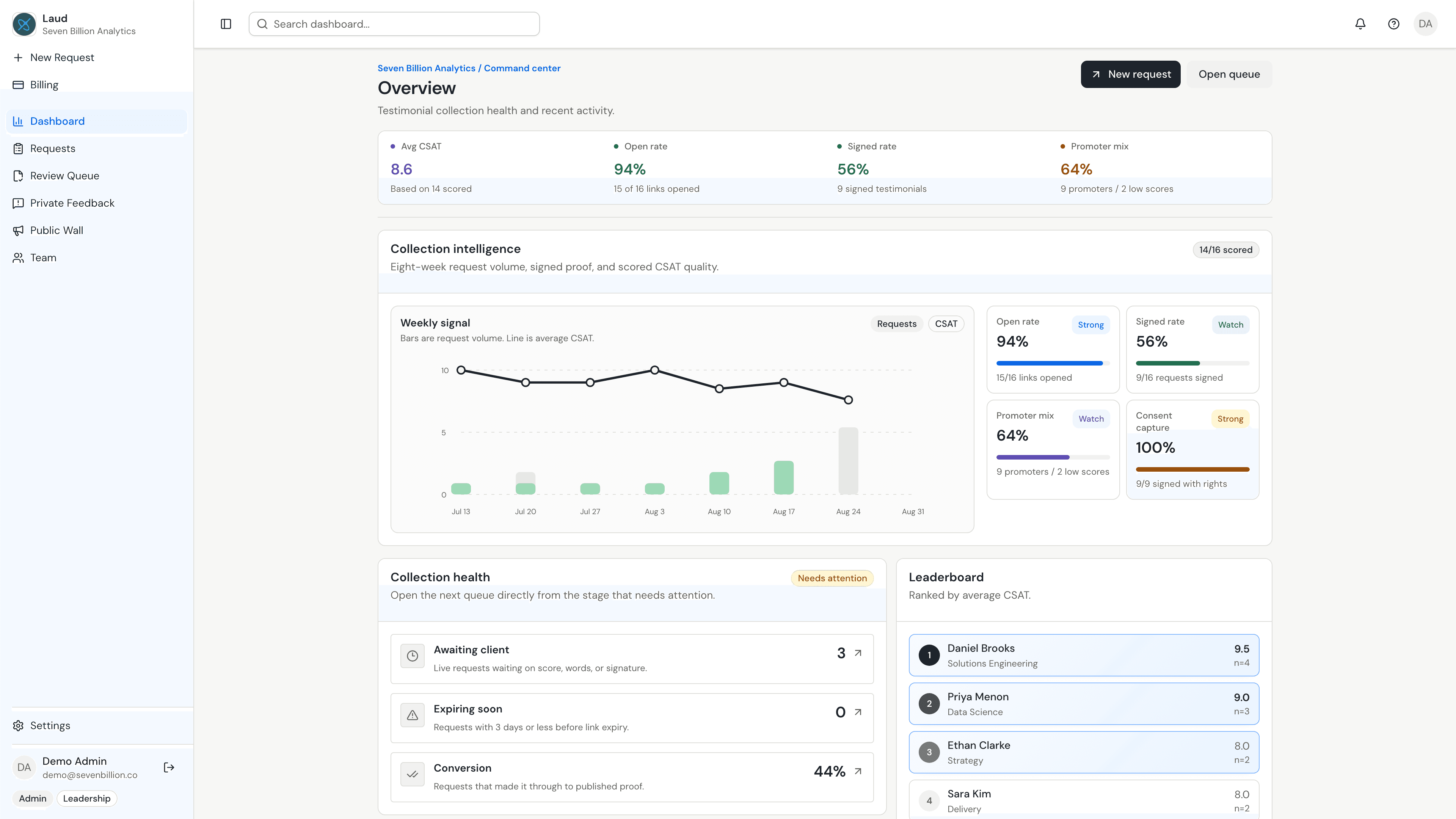Click the Laud logo icon

pos(24,24)
